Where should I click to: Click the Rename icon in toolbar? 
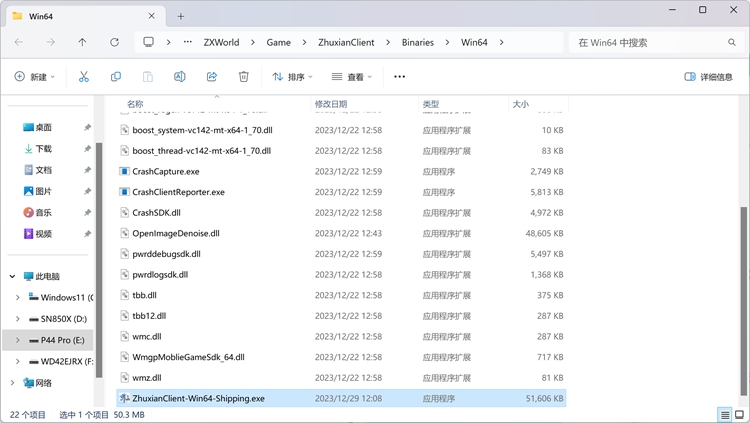tap(180, 77)
